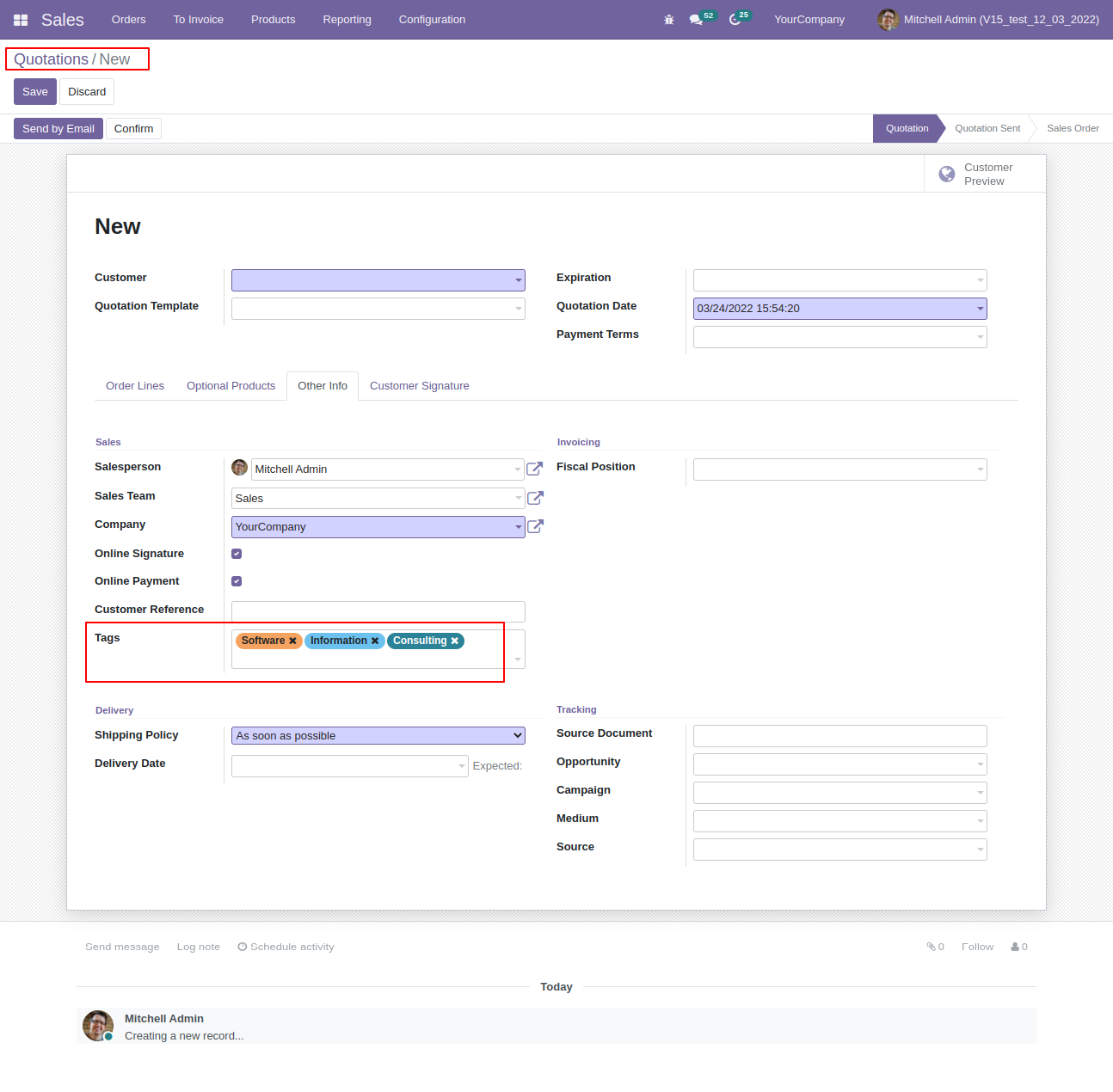The height and width of the screenshot is (1092, 1113).
Task: Remove the Information tag
Action: click(x=375, y=641)
